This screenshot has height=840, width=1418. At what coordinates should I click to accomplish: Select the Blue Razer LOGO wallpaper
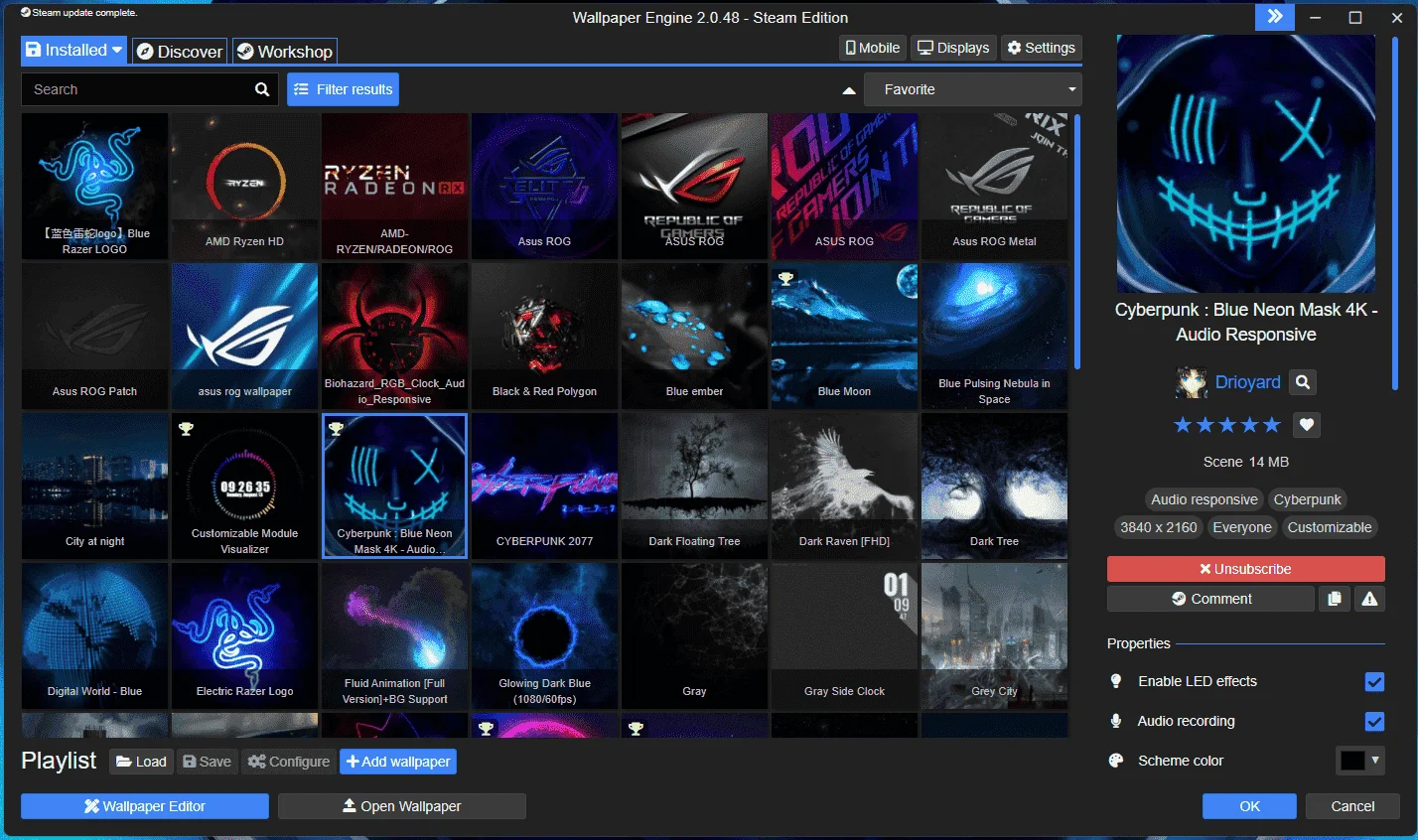(95, 187)
